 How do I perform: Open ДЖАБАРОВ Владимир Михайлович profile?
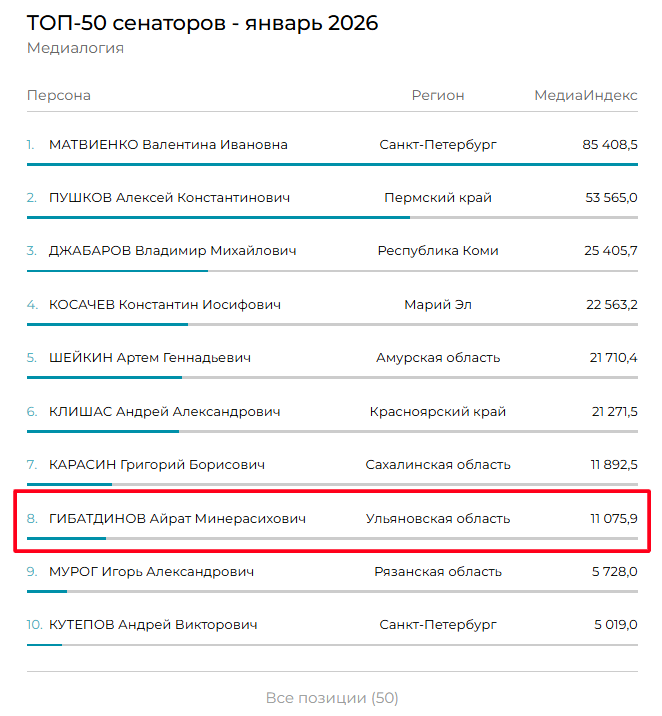point(172,251)
